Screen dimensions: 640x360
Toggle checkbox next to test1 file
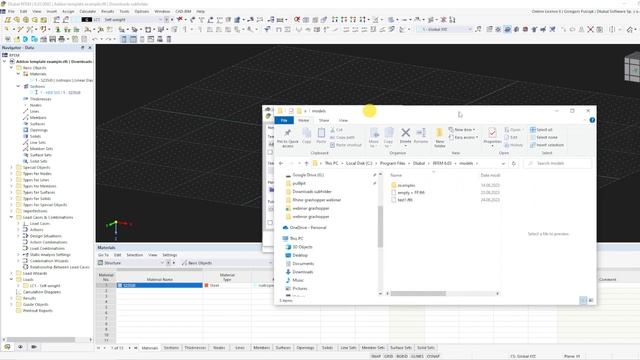point(393,200)
